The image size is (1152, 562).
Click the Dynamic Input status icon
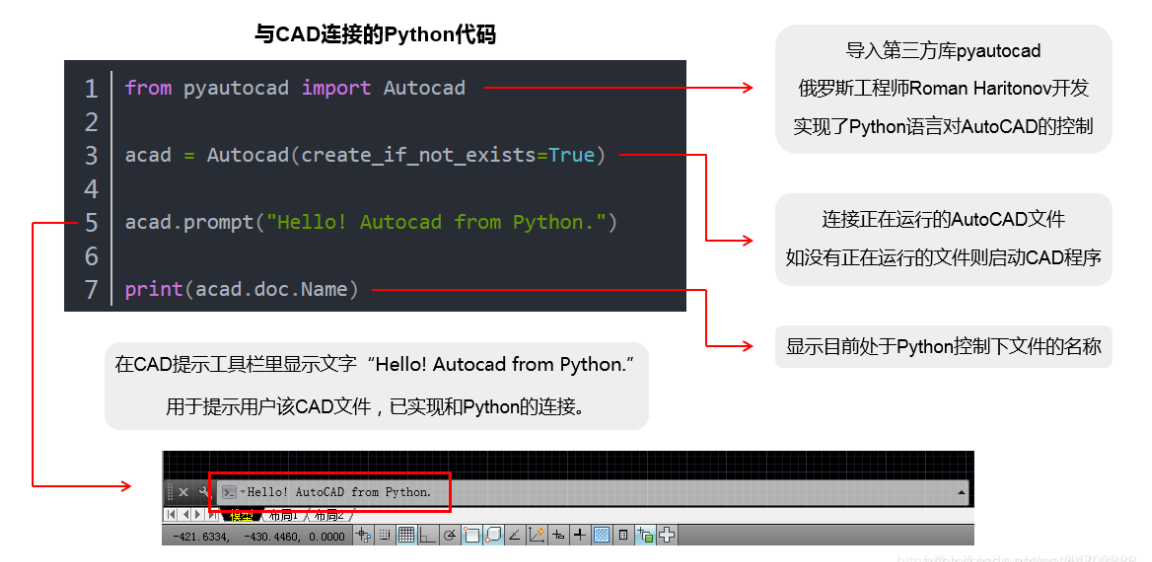tap(558, 536)
